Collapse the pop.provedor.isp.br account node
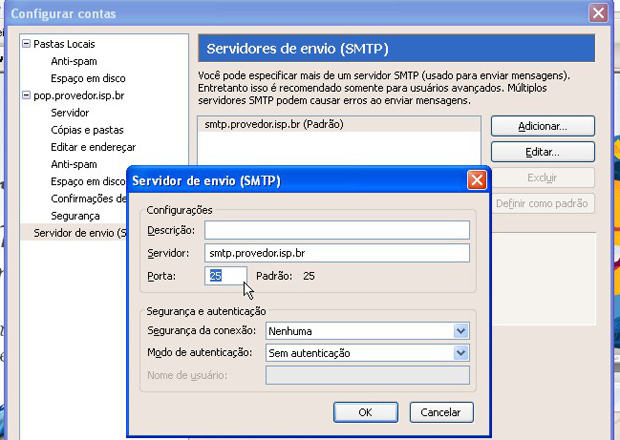Screen dimensions: 620x440 click(x=26, y=96)
